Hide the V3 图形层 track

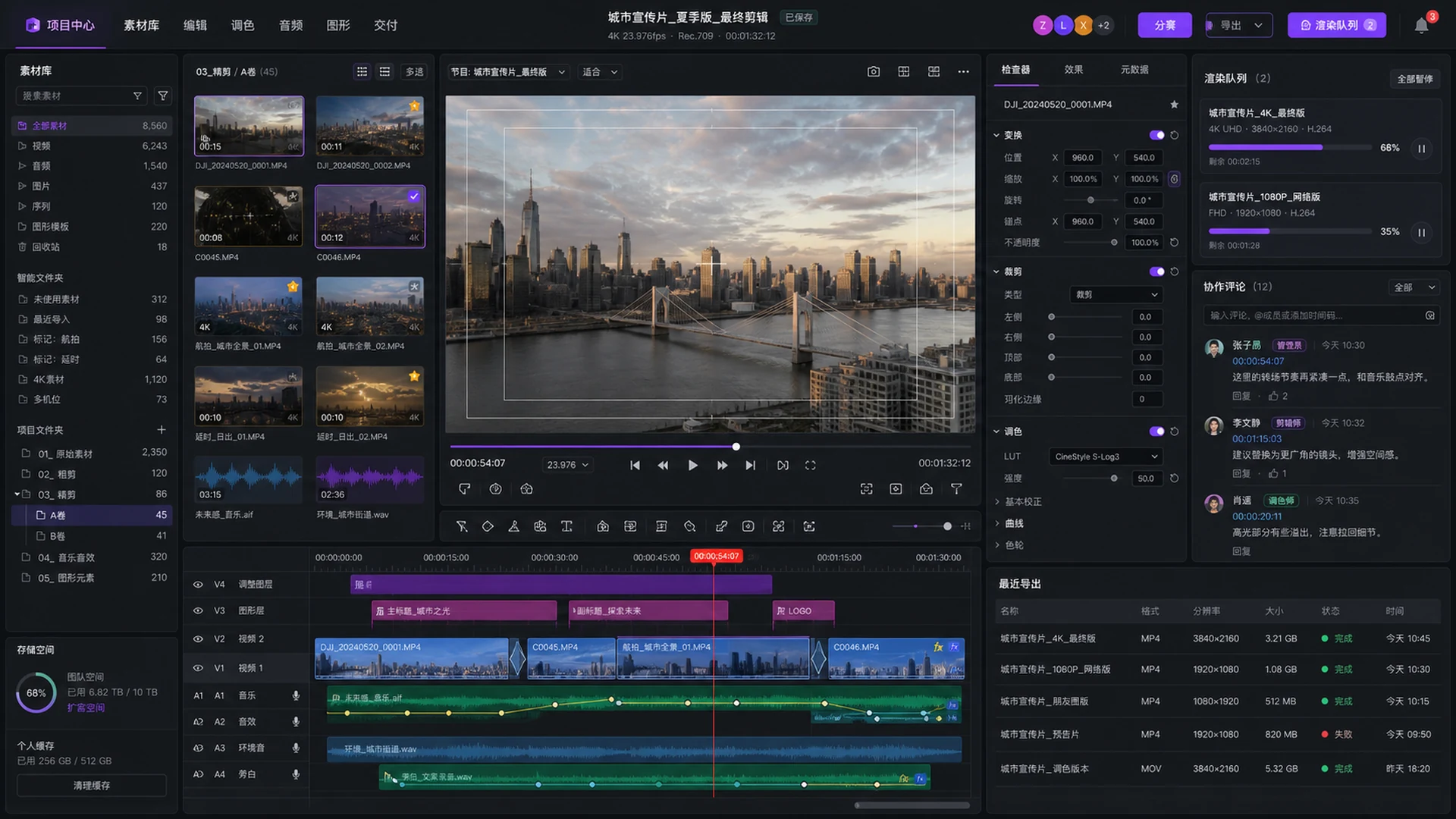[198, 610]
